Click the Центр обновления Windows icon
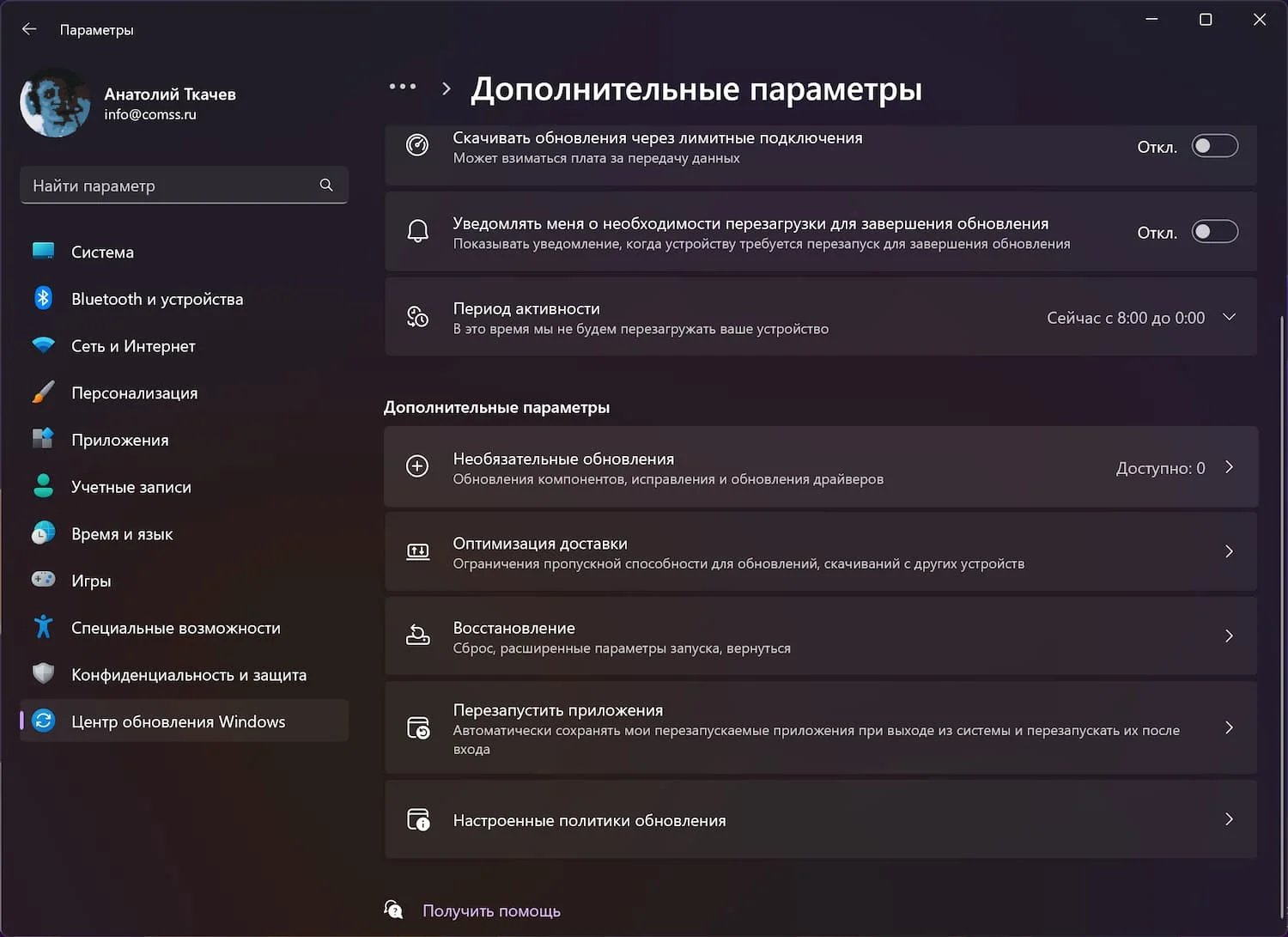 (x=44, y=721)
